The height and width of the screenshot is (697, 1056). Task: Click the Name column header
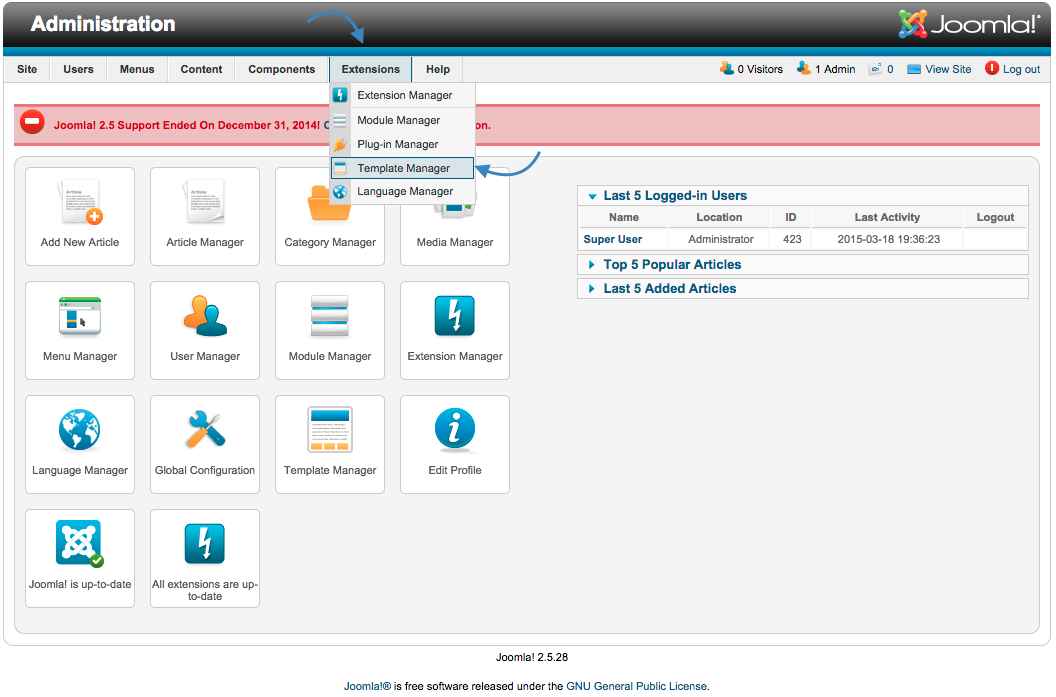[624, 217]
